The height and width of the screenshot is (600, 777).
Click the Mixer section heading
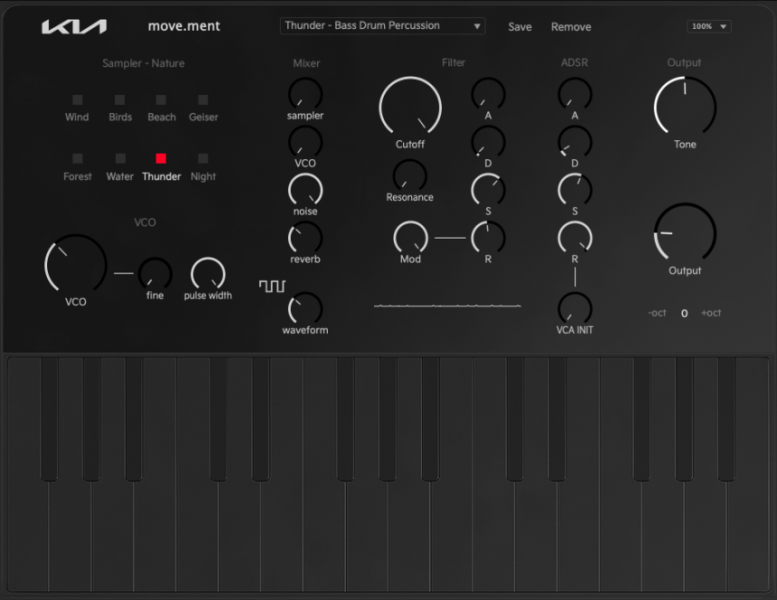[x=306, y=63]
